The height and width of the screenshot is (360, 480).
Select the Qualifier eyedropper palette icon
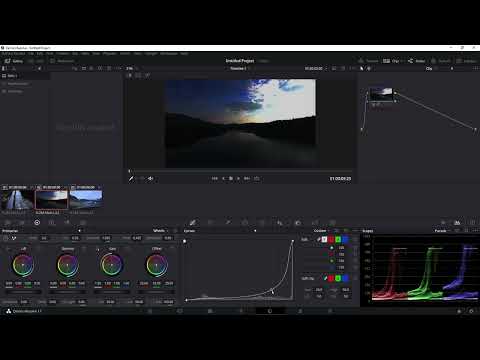pyautogui.click(x=228, y=223)
